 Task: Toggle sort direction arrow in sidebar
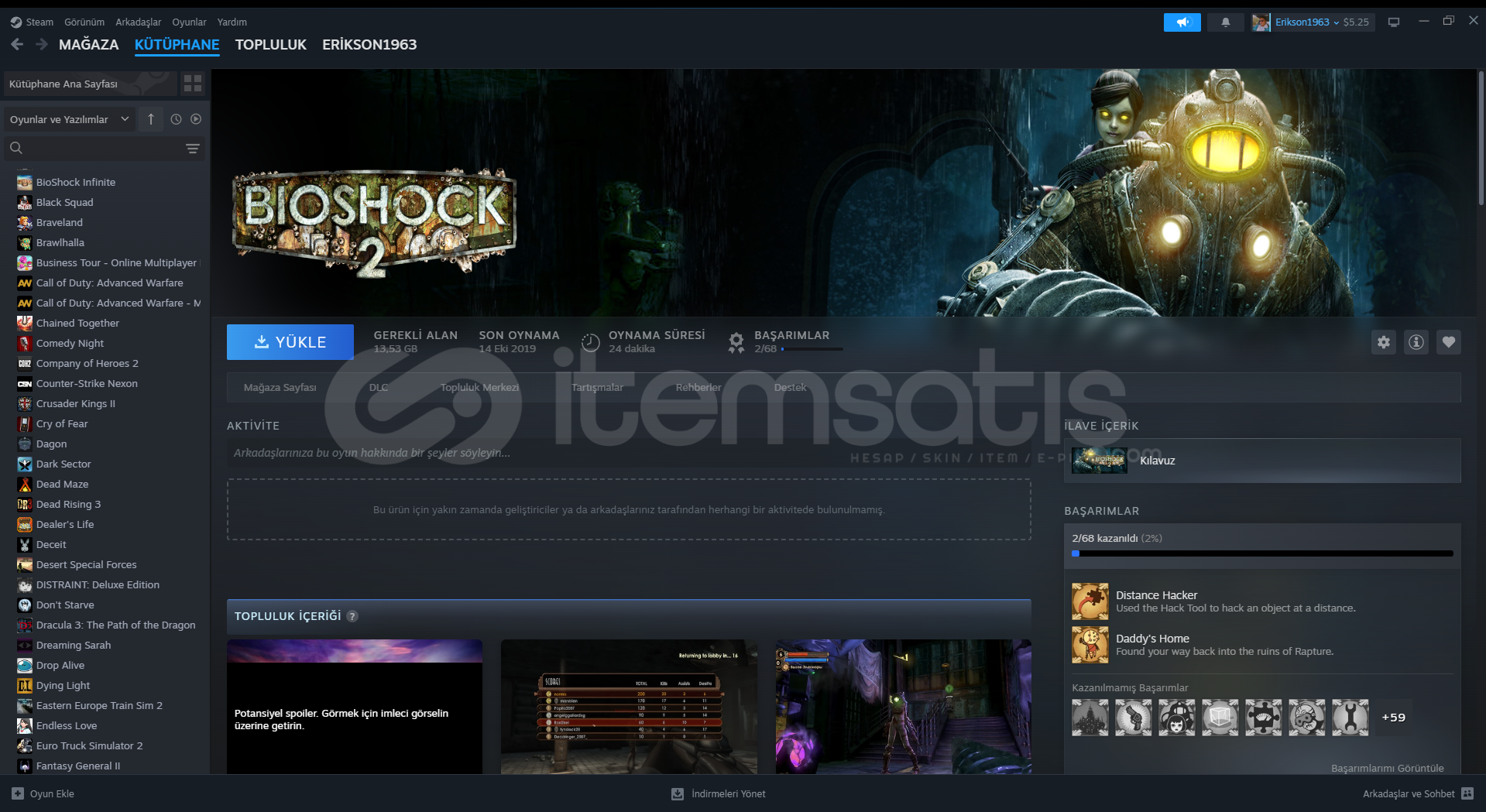pos(151,119)
